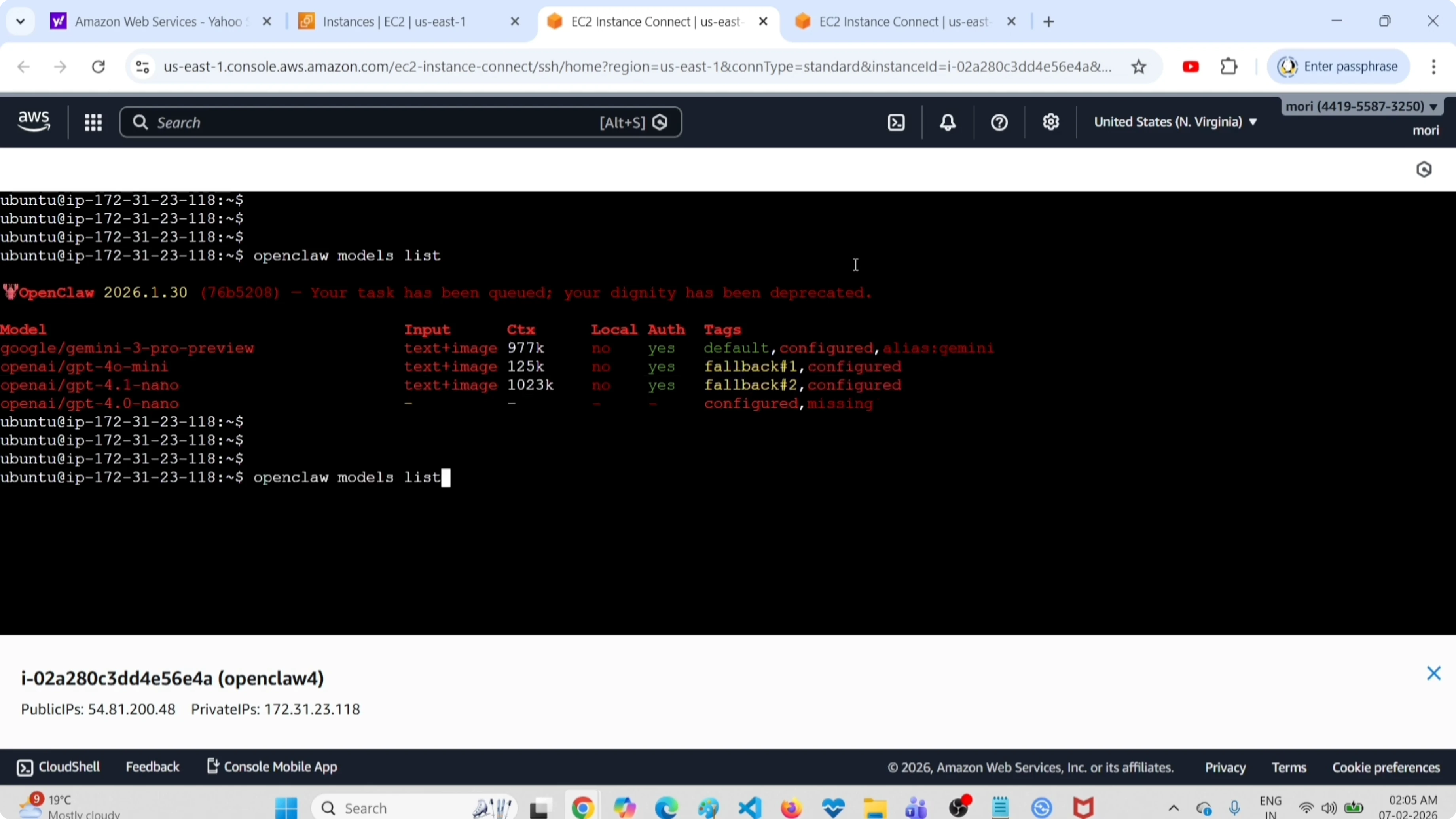Screen dimensions: 1456x819
Task: Click the Feedback link in the footer
Action: (x=153, y=766)
